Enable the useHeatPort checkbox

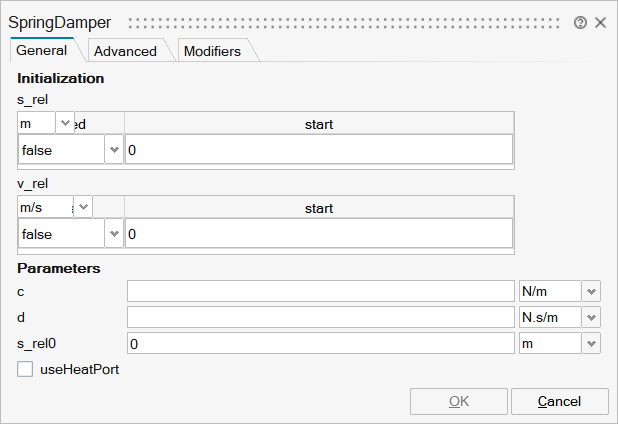coord(26,369)
